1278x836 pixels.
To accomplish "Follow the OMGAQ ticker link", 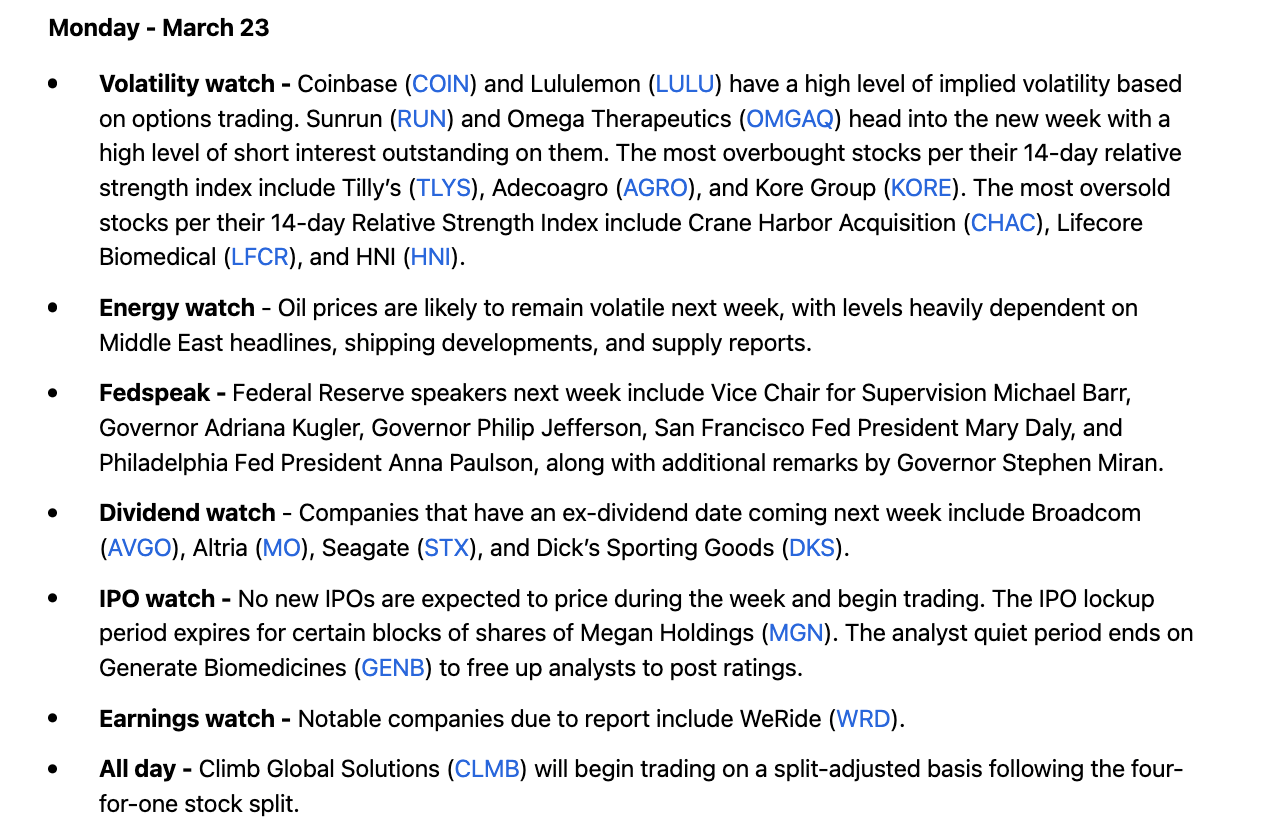I will click(790, 119).
